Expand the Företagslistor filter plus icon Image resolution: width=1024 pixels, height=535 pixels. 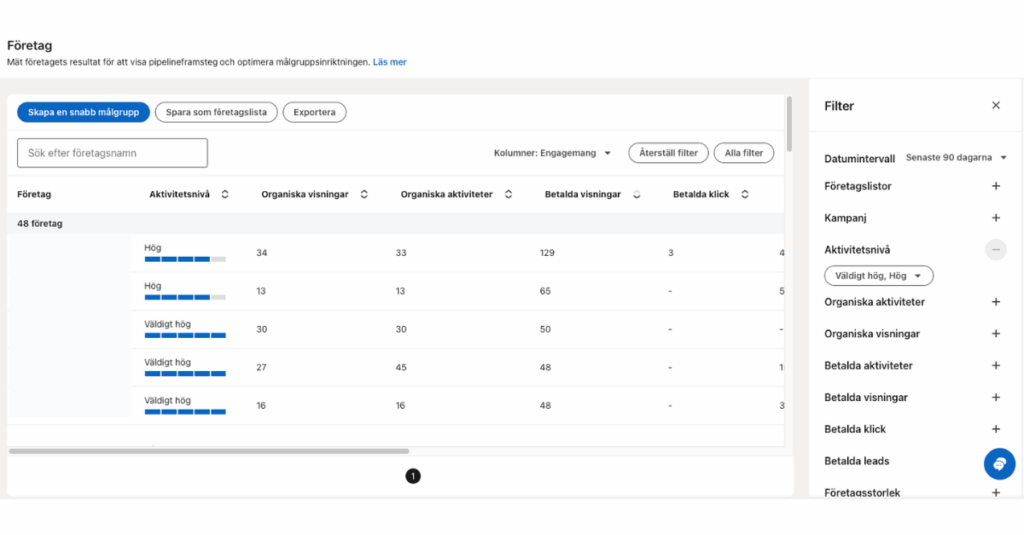click(995, 186)
